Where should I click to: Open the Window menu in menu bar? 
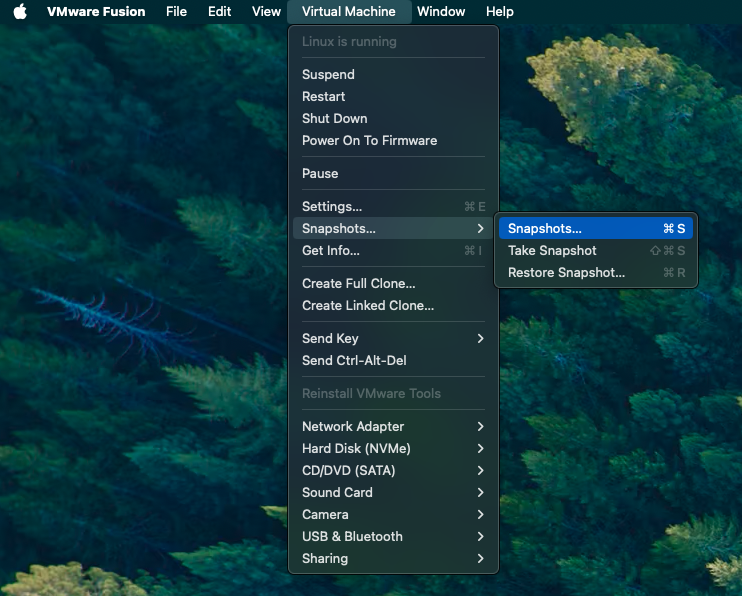(441, 12)
